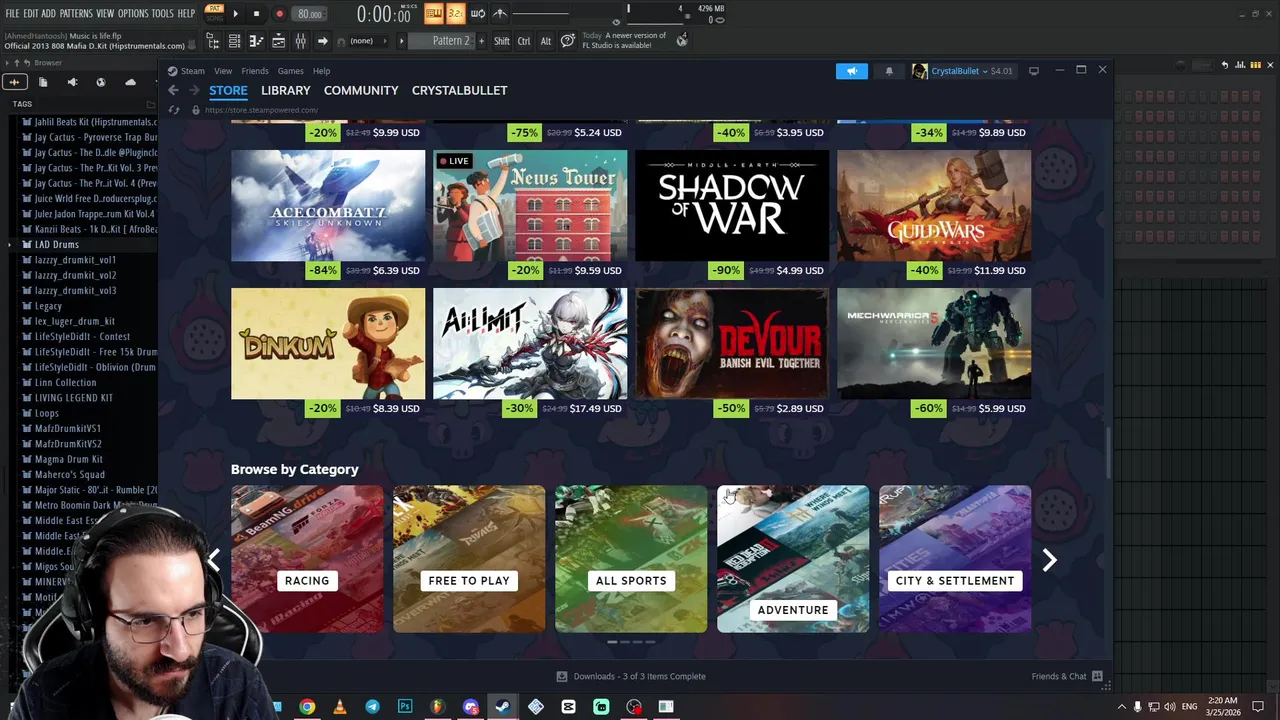The image size is (1280, 720).
Task: Open the Guild Wars game tile
Action: [x=934, y=205]
